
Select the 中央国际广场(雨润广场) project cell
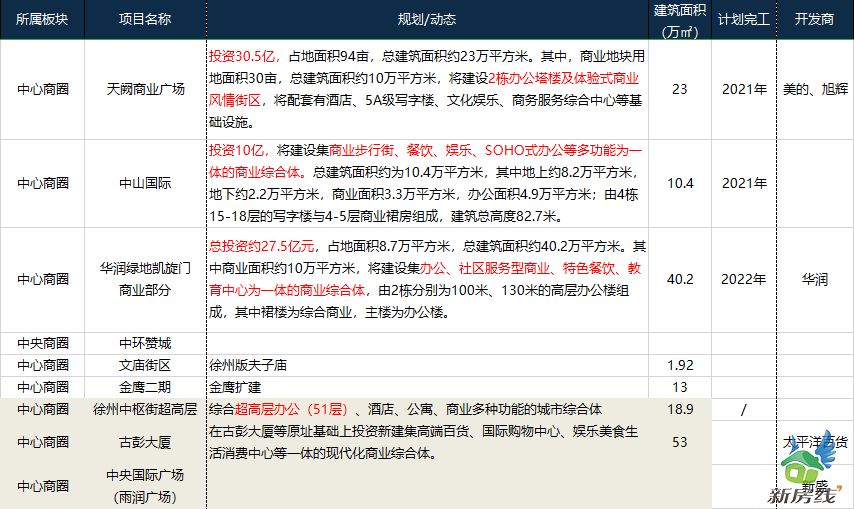point(145,486)
